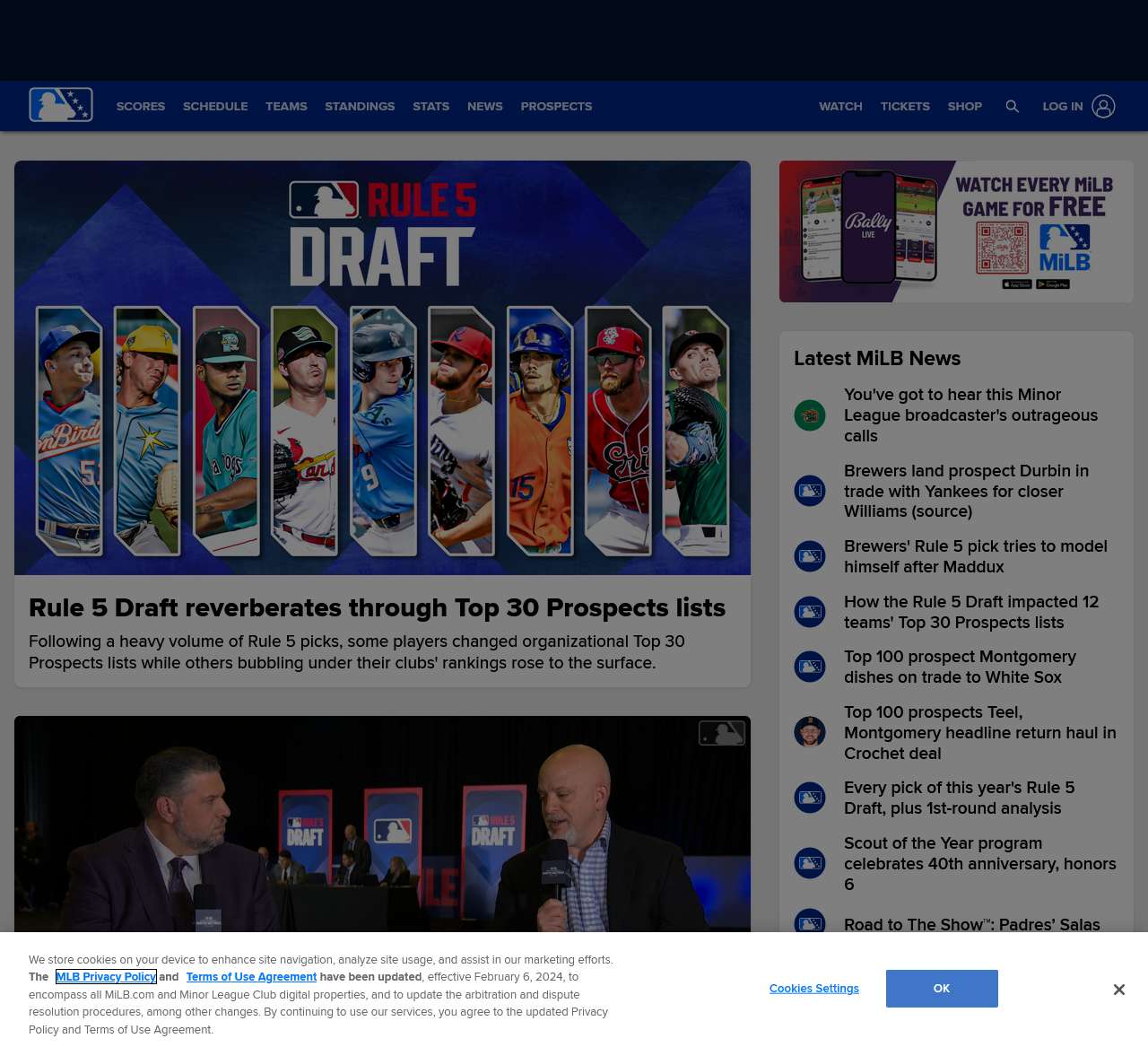
Task: Open Rule 5 Draft reverberates headline
Action: (377, 607)
